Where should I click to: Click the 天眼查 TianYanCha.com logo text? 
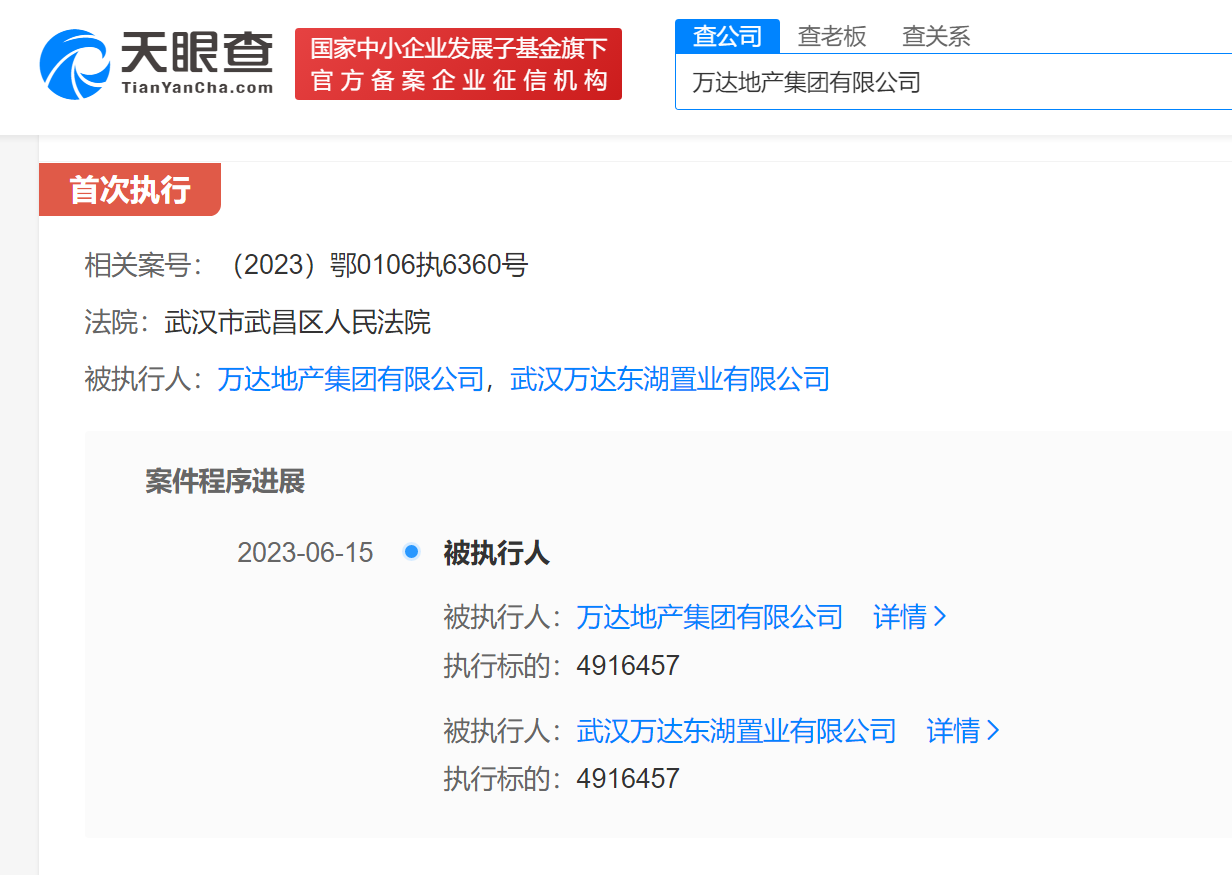pos(197,62)
